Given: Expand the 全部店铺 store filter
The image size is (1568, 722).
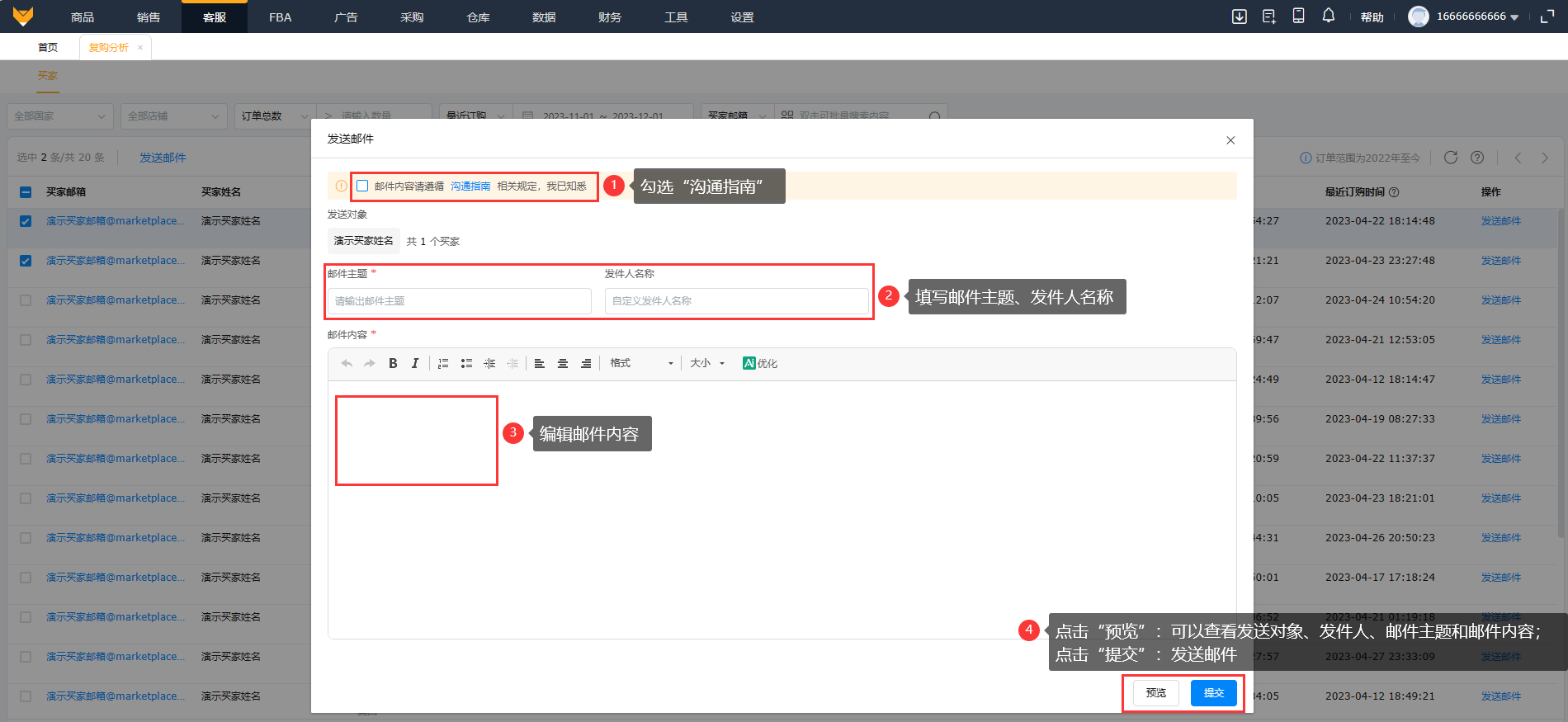Looking at the screenshot, I should 174,116.
